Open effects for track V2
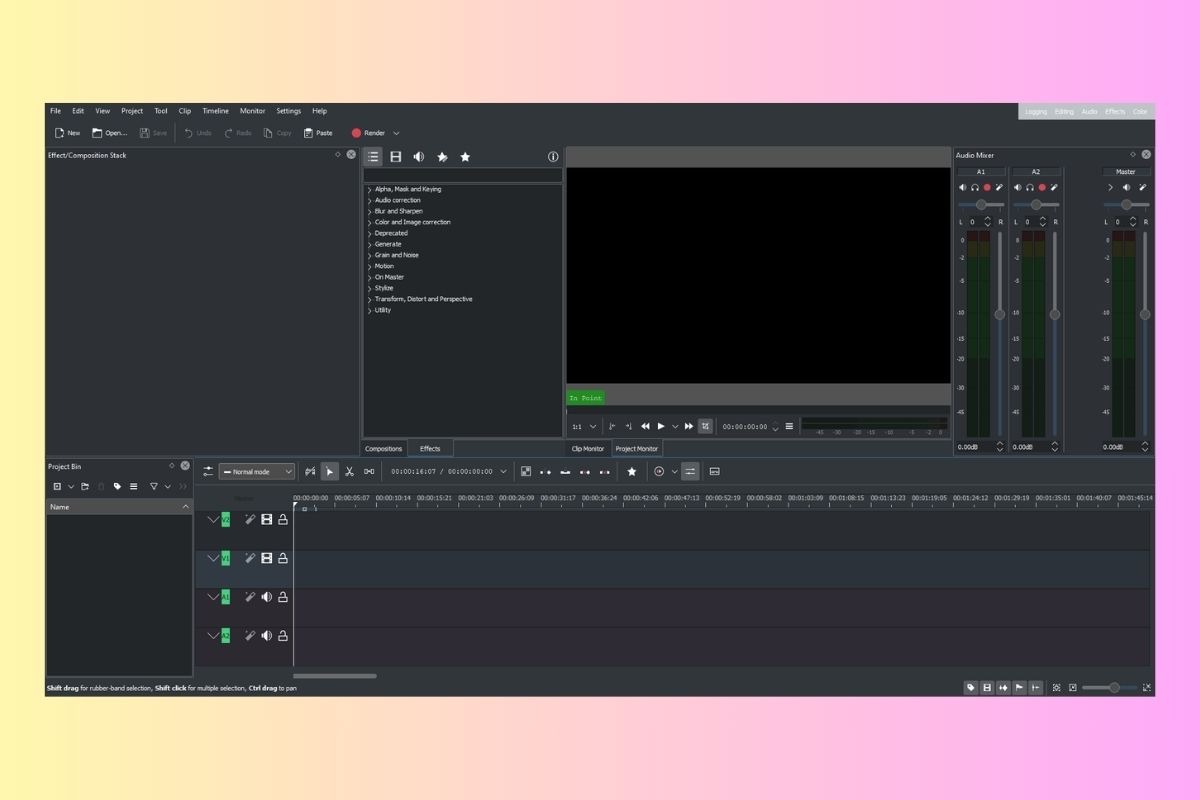 tap(250, 519)
